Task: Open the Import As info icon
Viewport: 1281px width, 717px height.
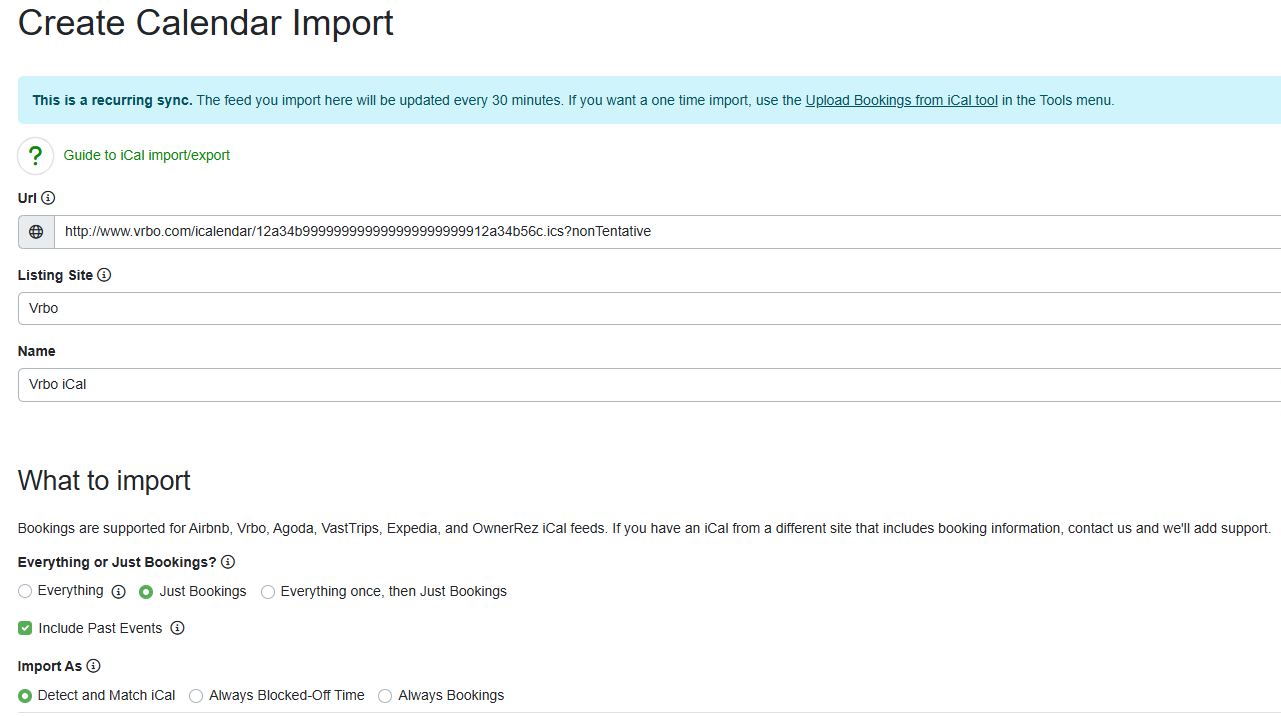Action: [93, 665]
